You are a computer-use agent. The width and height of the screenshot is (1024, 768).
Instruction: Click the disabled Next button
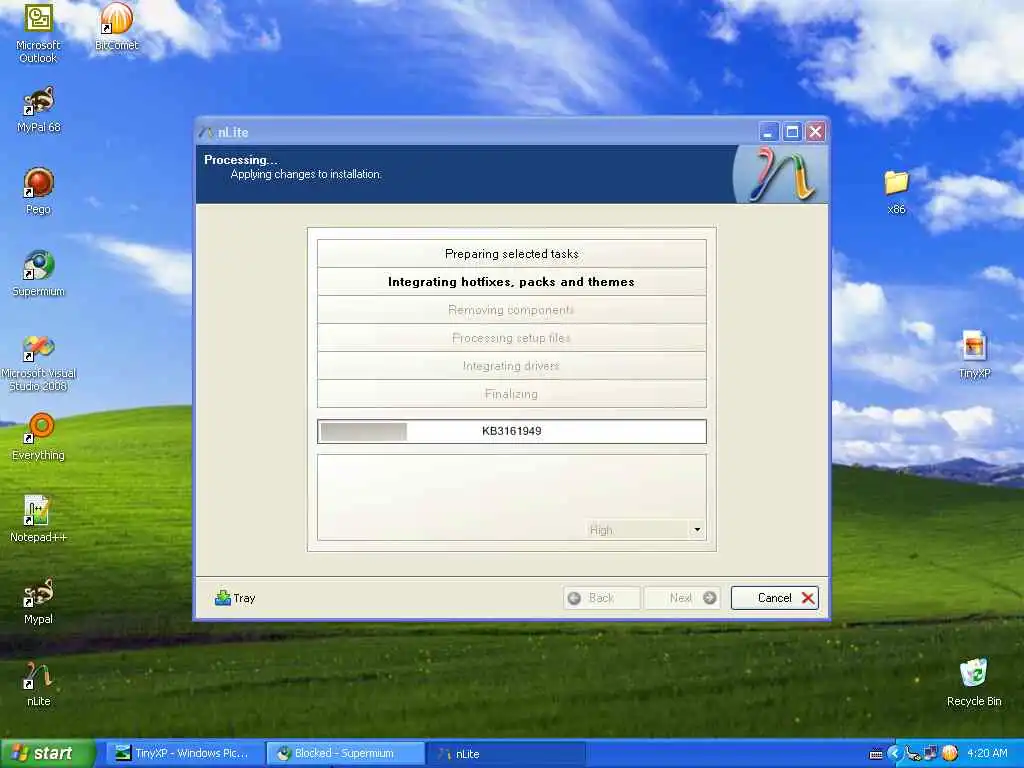point(682,598)
